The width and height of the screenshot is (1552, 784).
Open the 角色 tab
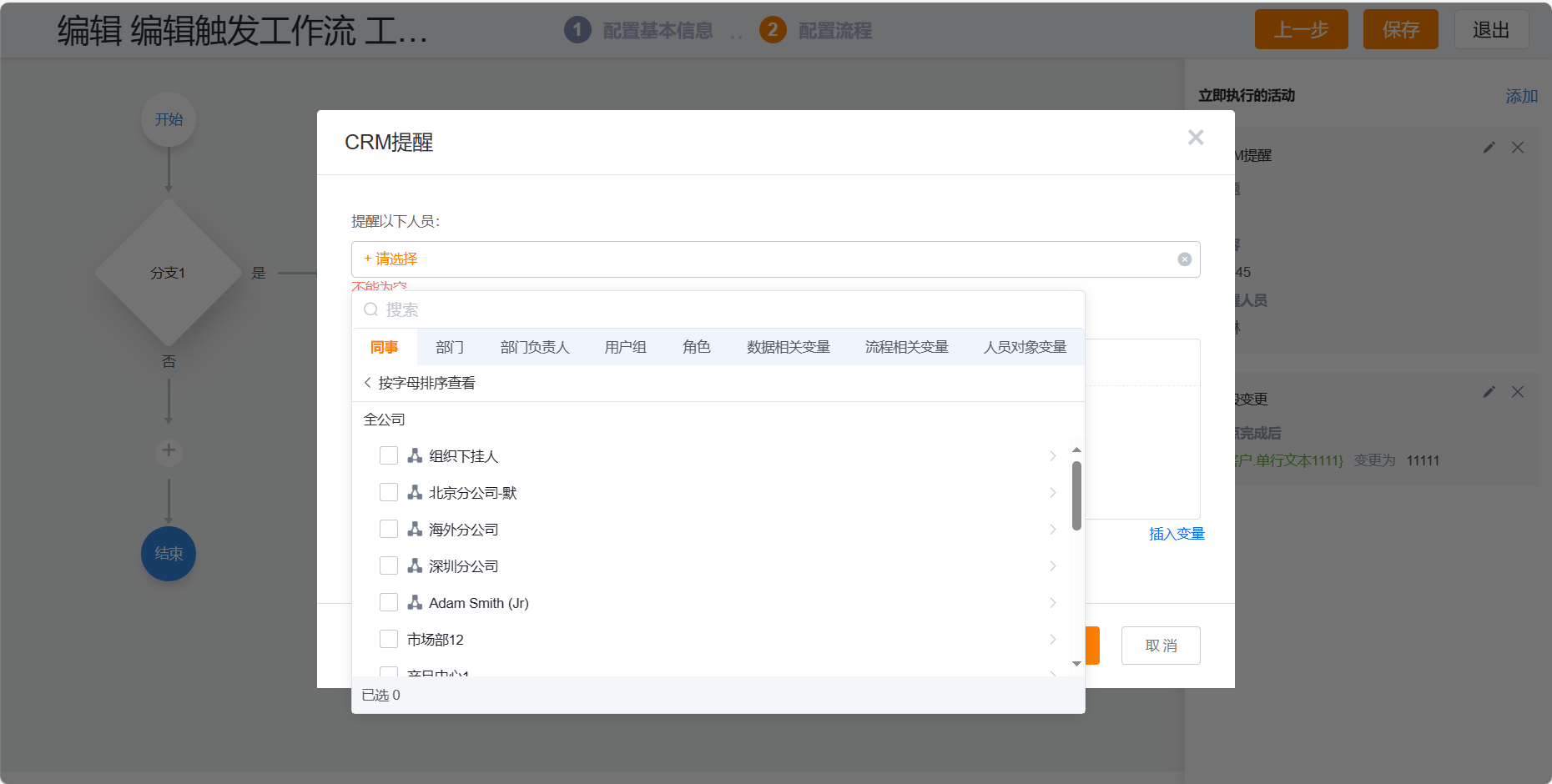coord(696,347)
